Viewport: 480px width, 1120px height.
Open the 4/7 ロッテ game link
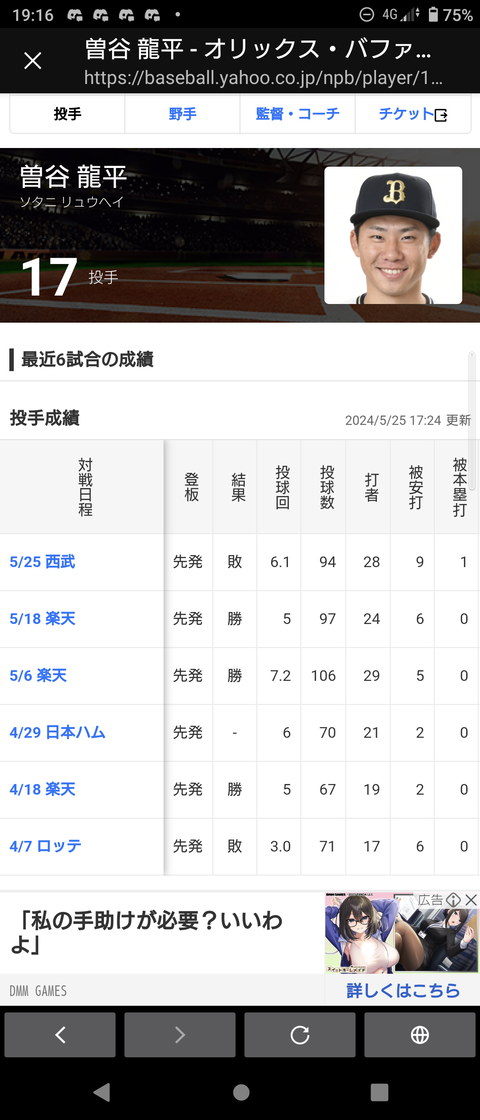pos(45,846)
